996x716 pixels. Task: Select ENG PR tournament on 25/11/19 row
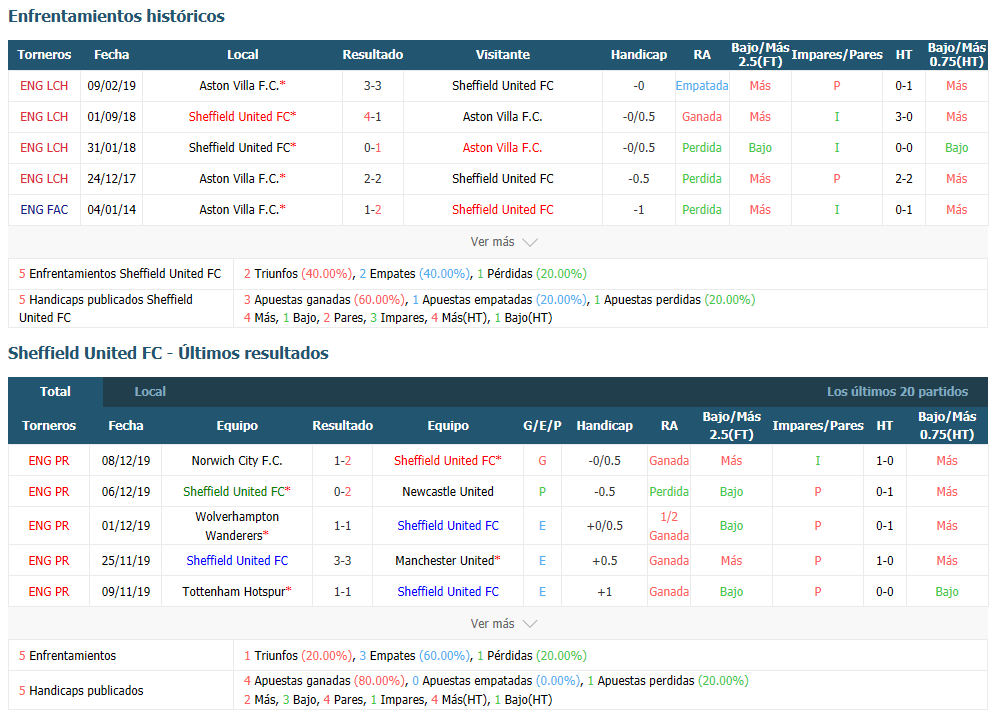49,561
